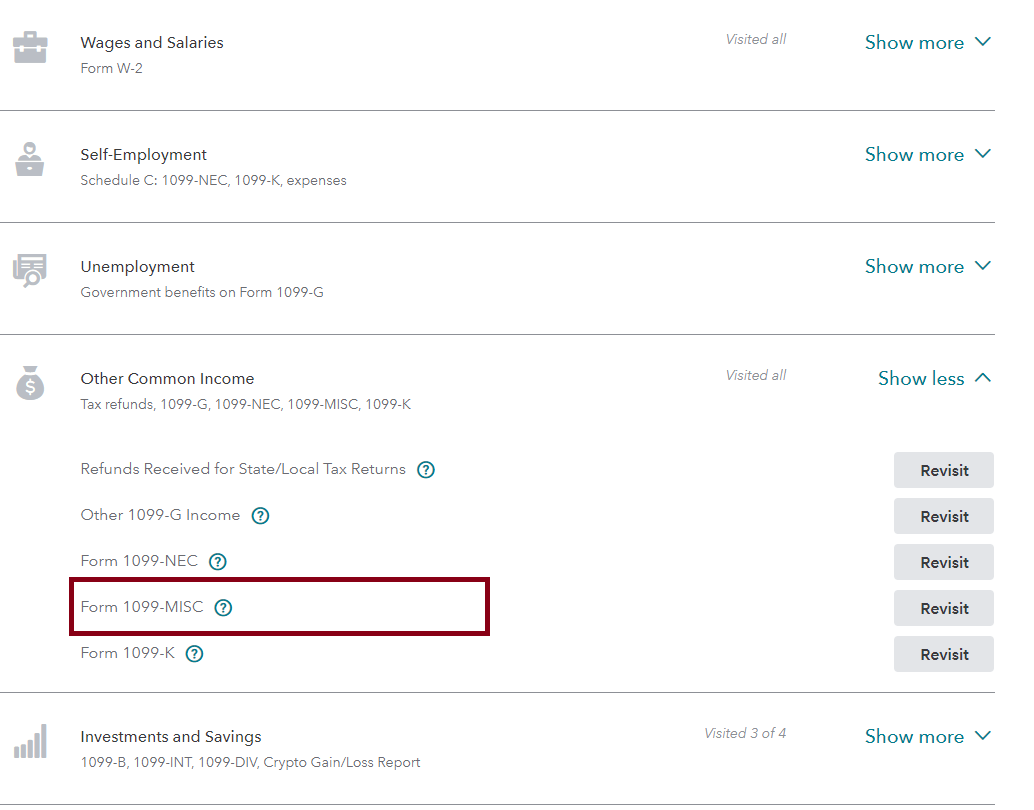Click the Unemployment document search icon
1034x810 pixels.
[30, 271]
